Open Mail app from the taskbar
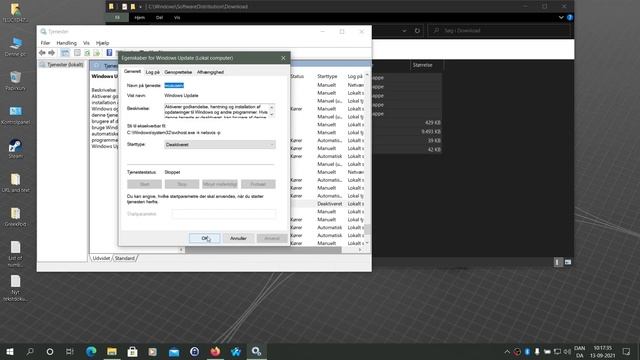Screen dimensions: 640x360 click(x=174, y=351)
